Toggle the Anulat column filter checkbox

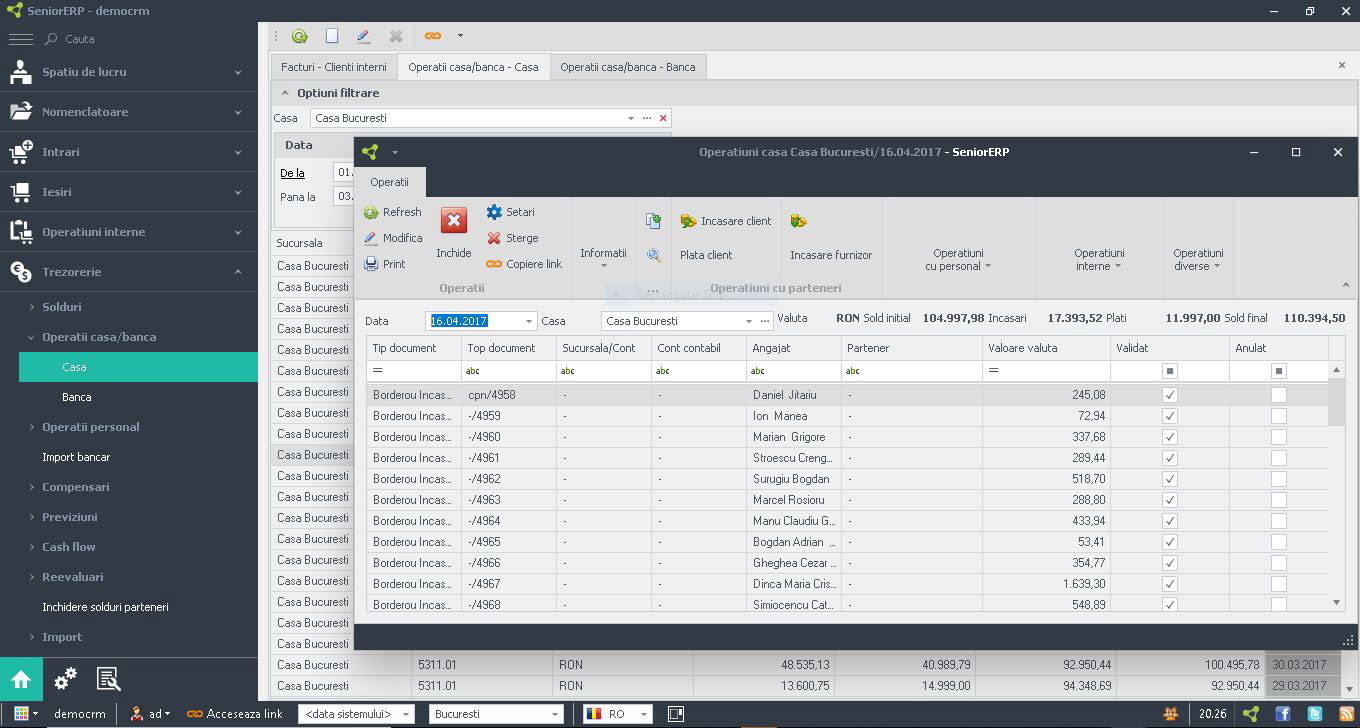click(1278, 371)
